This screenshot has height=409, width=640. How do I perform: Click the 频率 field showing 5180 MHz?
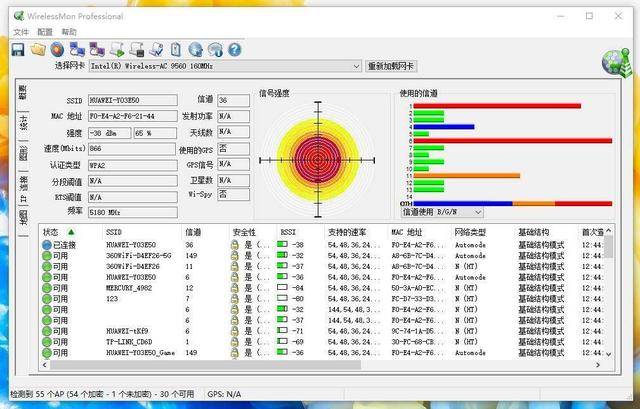click(x=133, y=212)
